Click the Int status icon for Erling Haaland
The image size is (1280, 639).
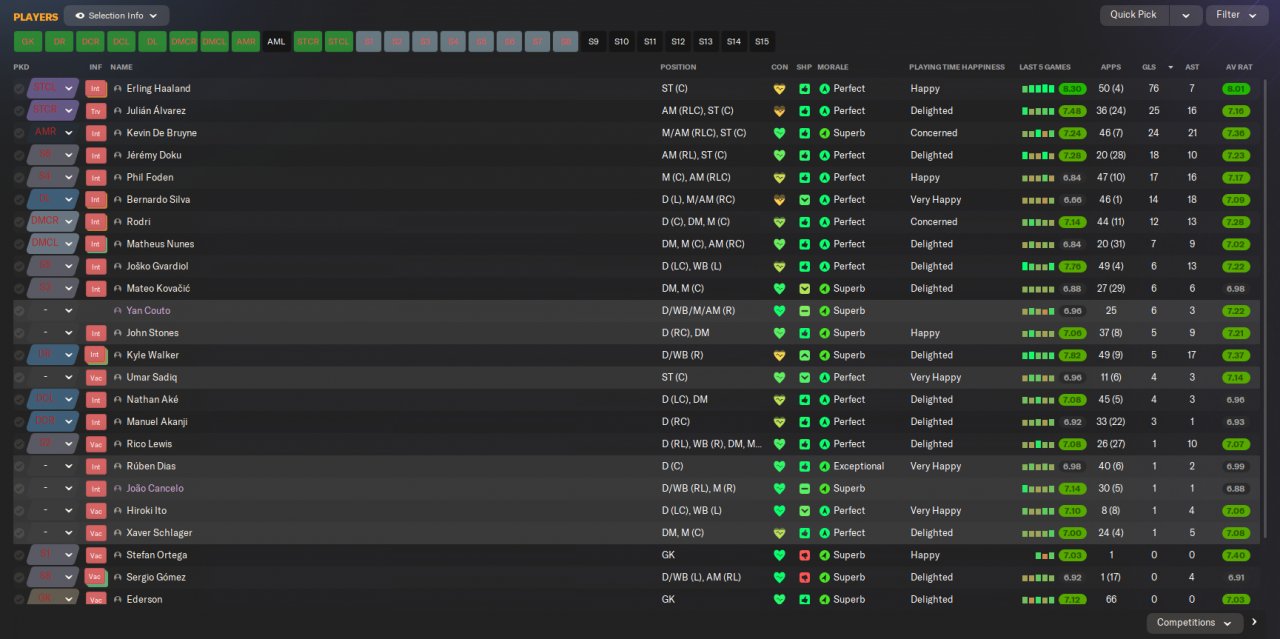click(96, 89)
